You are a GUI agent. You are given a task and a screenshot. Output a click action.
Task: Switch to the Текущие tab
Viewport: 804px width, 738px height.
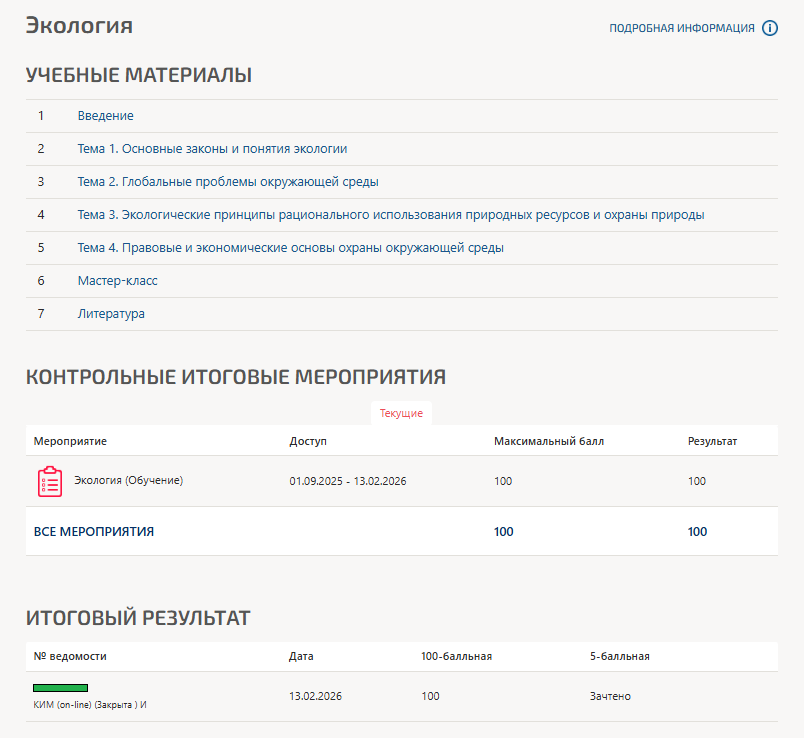coord(401,413)
